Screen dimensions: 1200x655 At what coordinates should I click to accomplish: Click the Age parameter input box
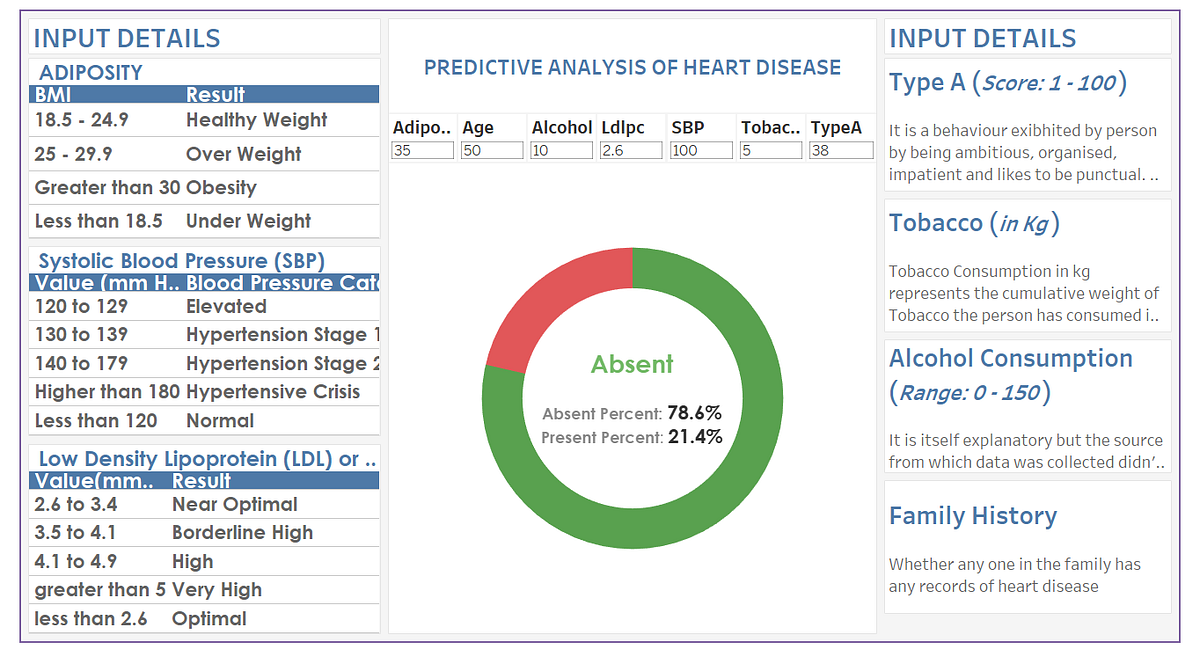[x=492, y=150]
